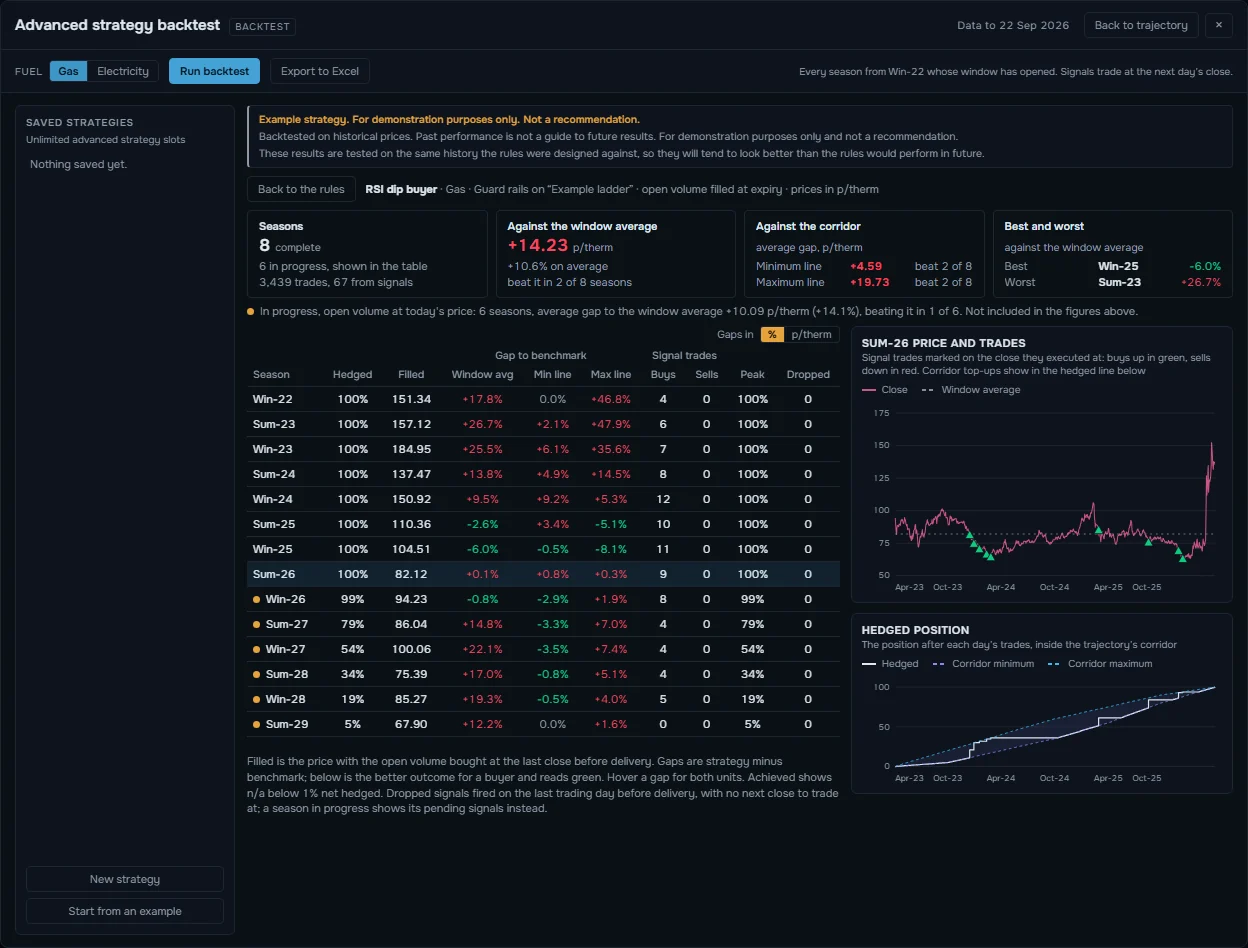Select the Sum-24 season row
The height and width of the screenshot is (948, 1248).
click(x=543, y=474)
